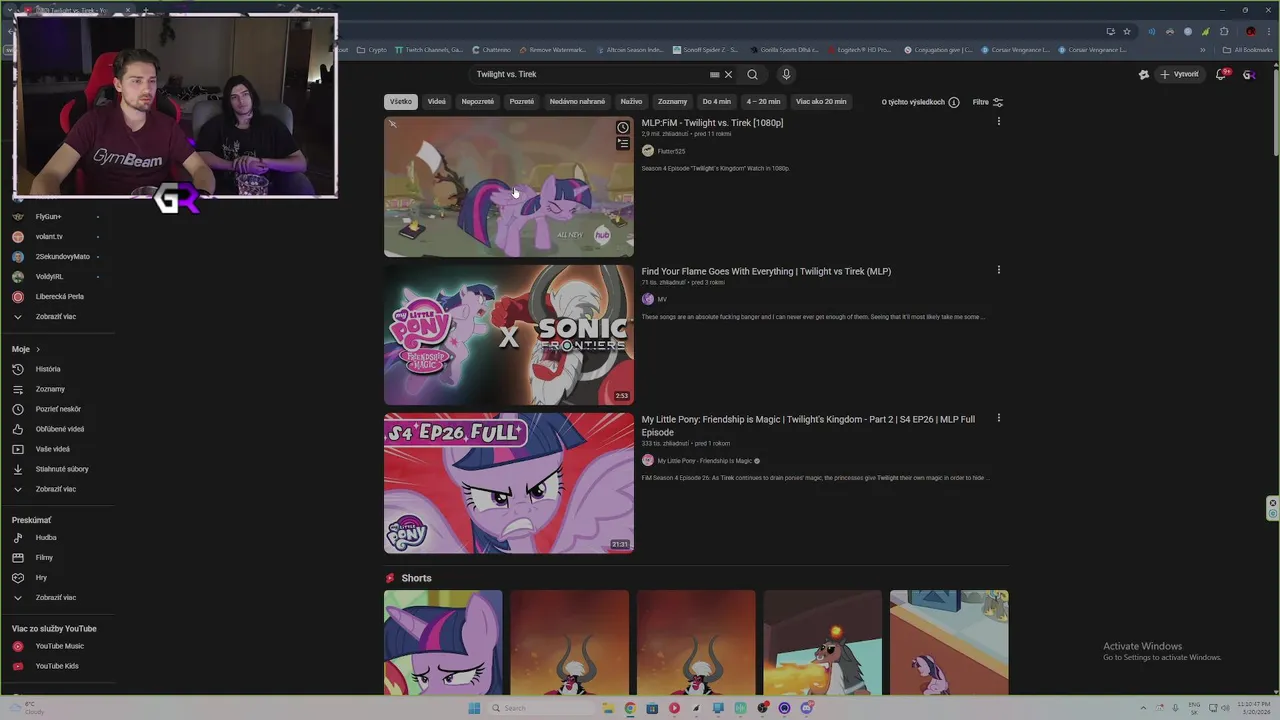Select the Nedávno nahrané filter chip

[577, 102]
